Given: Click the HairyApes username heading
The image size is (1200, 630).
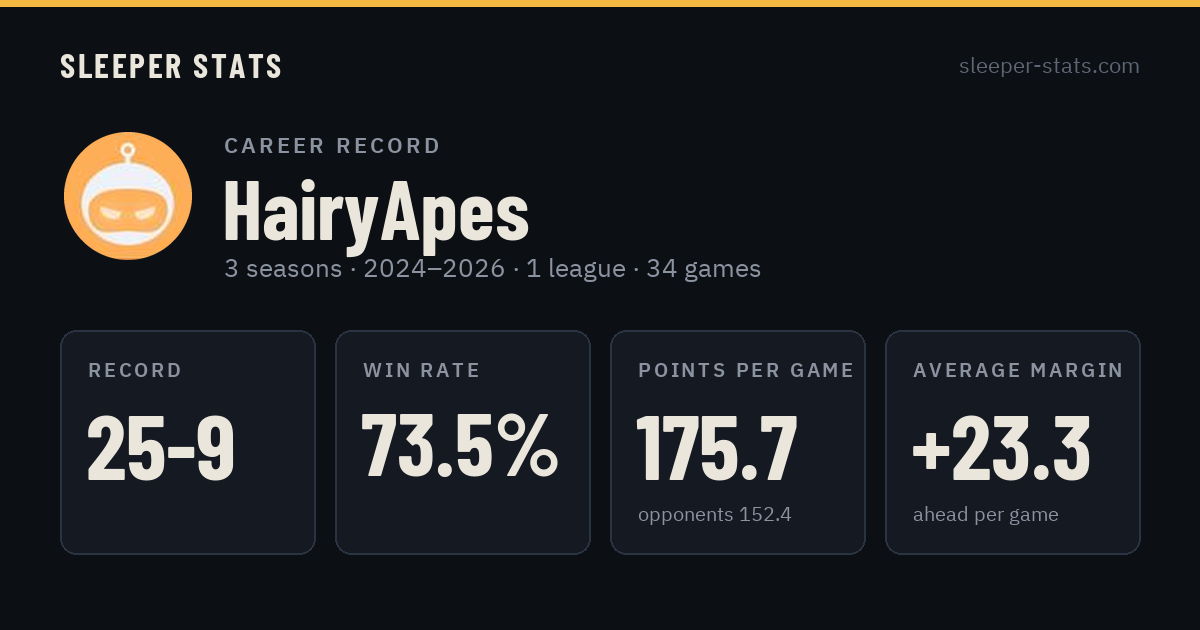Looking at the screenshot, I should [376, 210].
